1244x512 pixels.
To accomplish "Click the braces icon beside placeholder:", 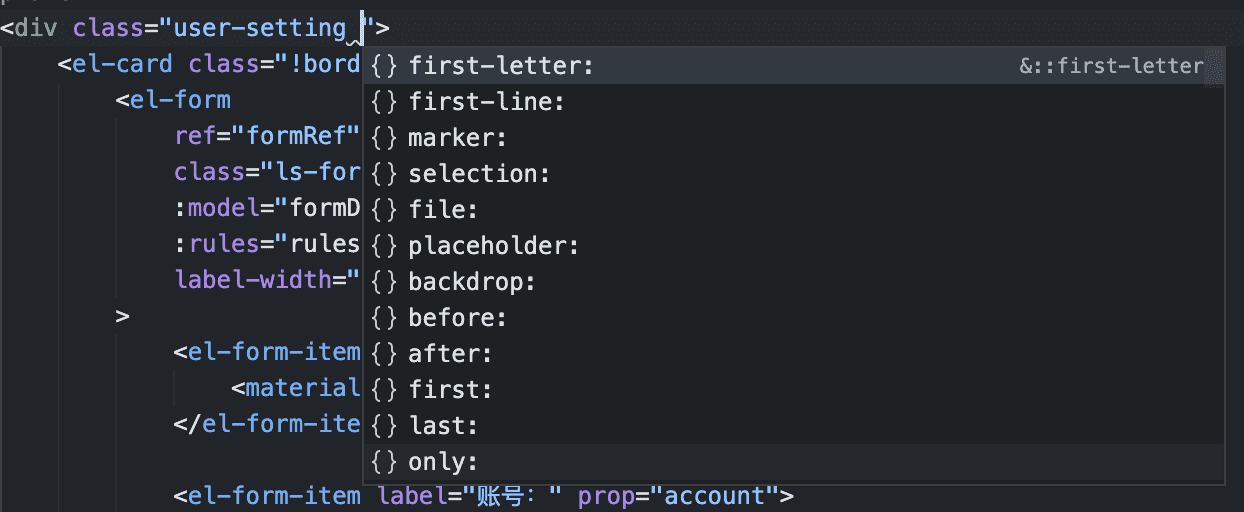I will tap(384, 246).
